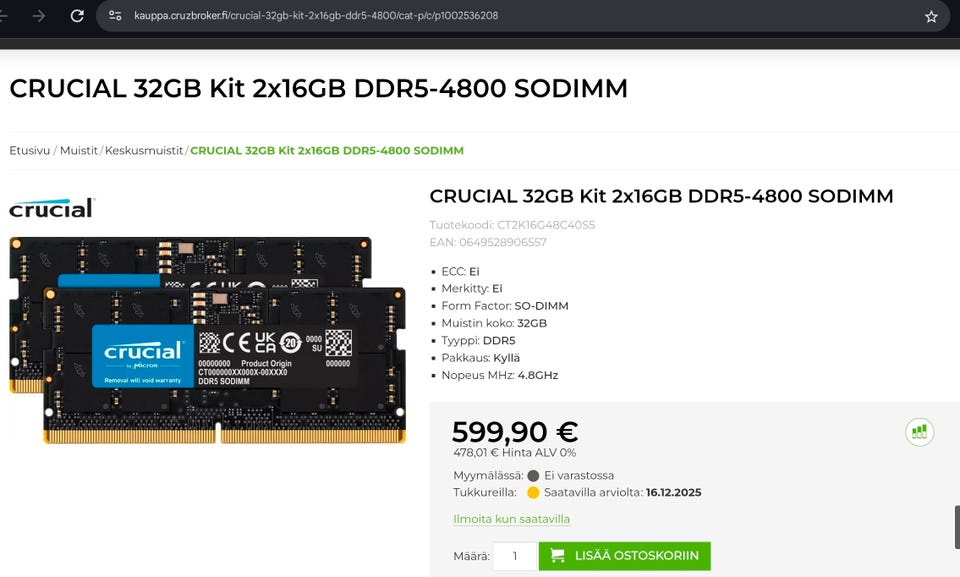The width and height of the screenshot is (960, 577).
Task: Bookmark this page using the star icon
Action: coord(931,17)
